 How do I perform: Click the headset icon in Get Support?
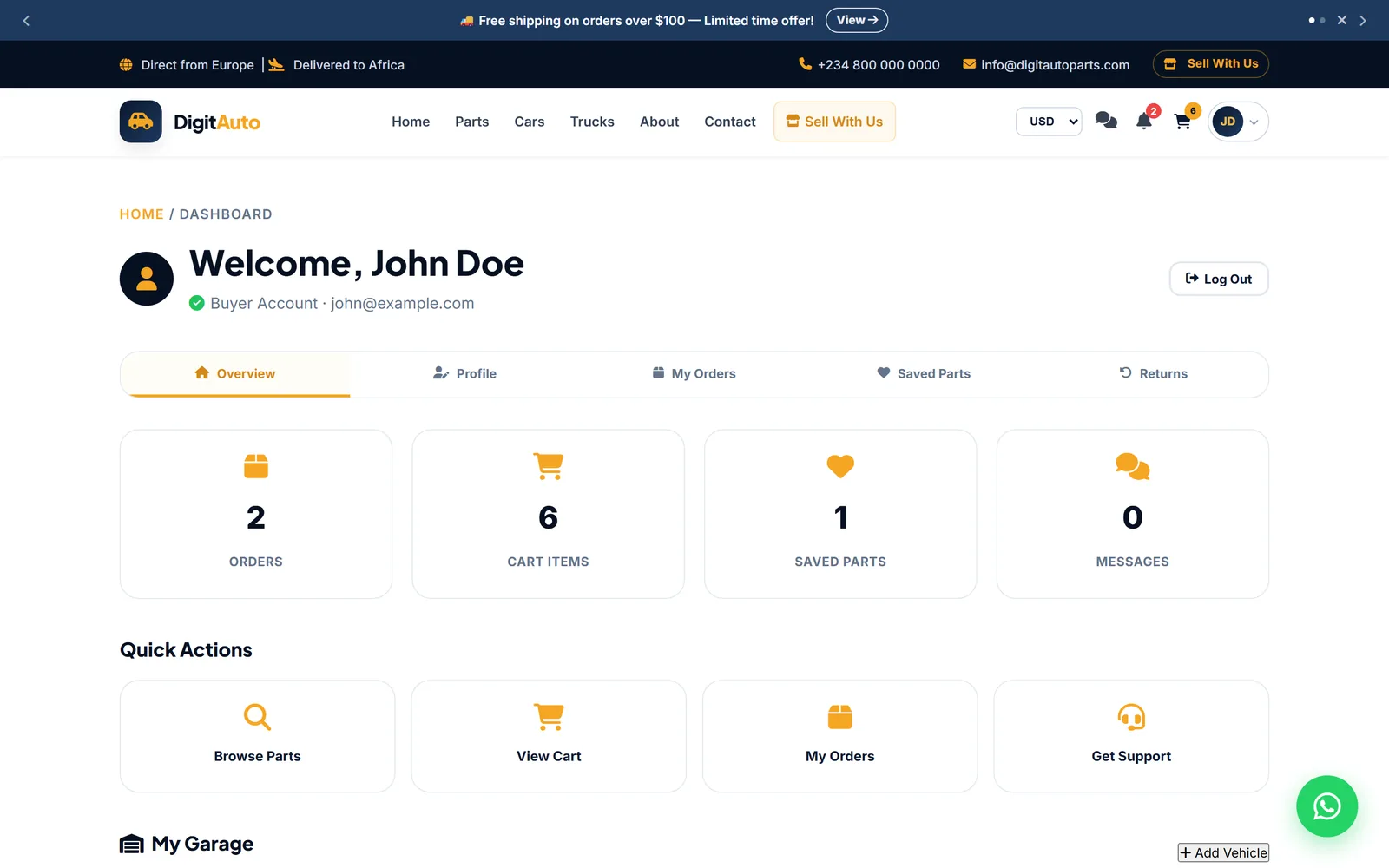tap(1131, 717)
